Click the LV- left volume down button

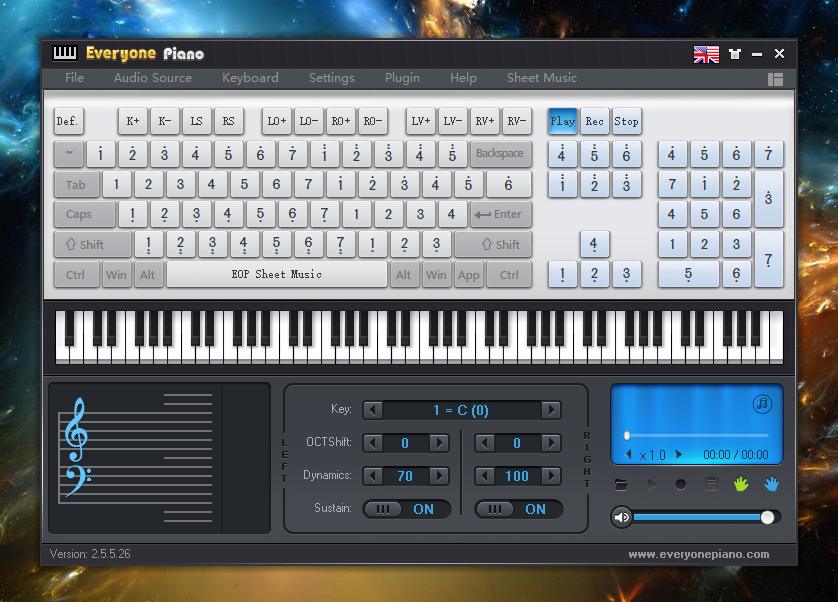click(453, 121)
